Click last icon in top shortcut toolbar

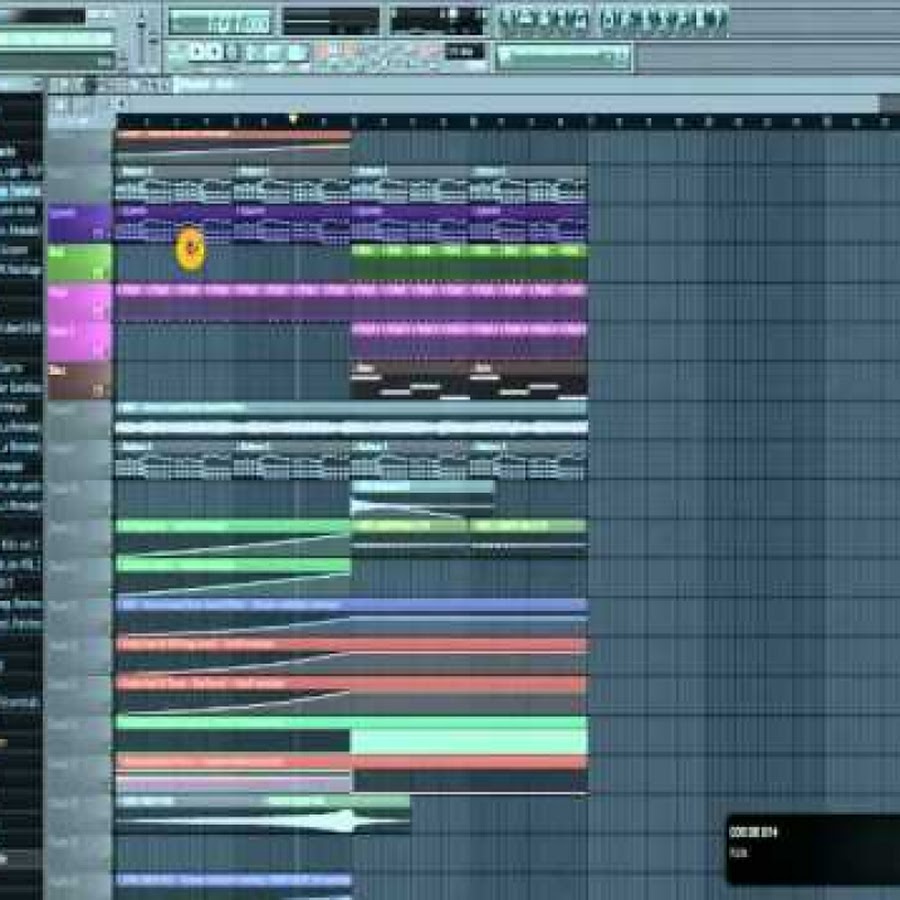pyautogui.click(x=713, y=19)
